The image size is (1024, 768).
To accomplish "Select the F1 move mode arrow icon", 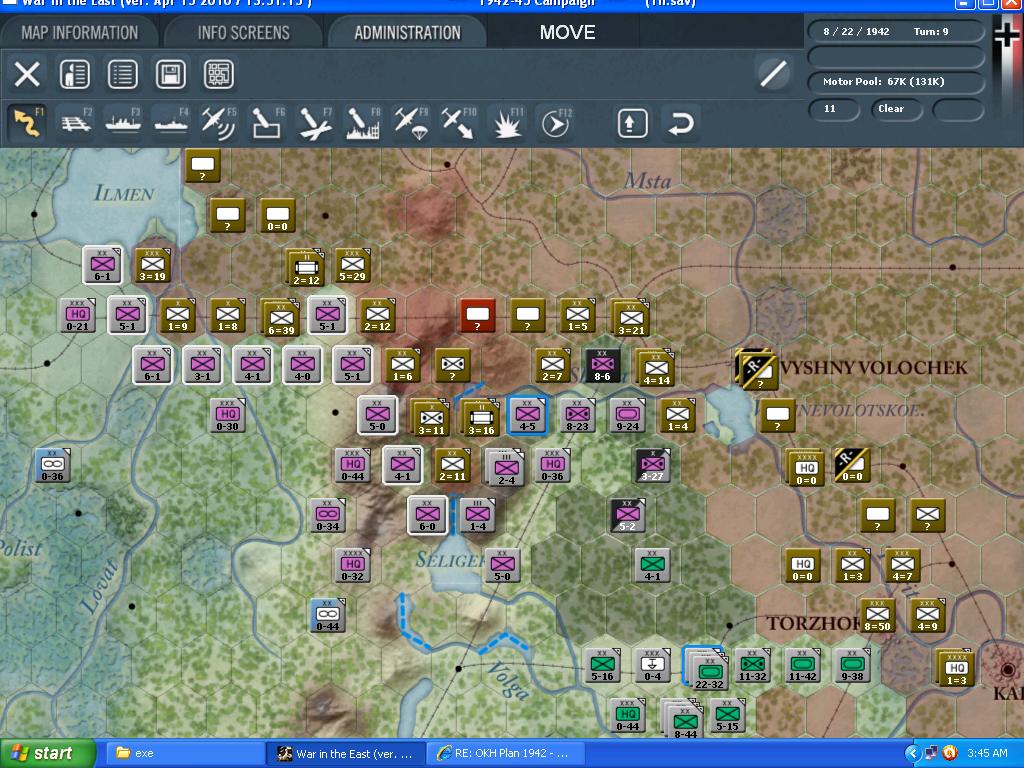I will point(27,123).
